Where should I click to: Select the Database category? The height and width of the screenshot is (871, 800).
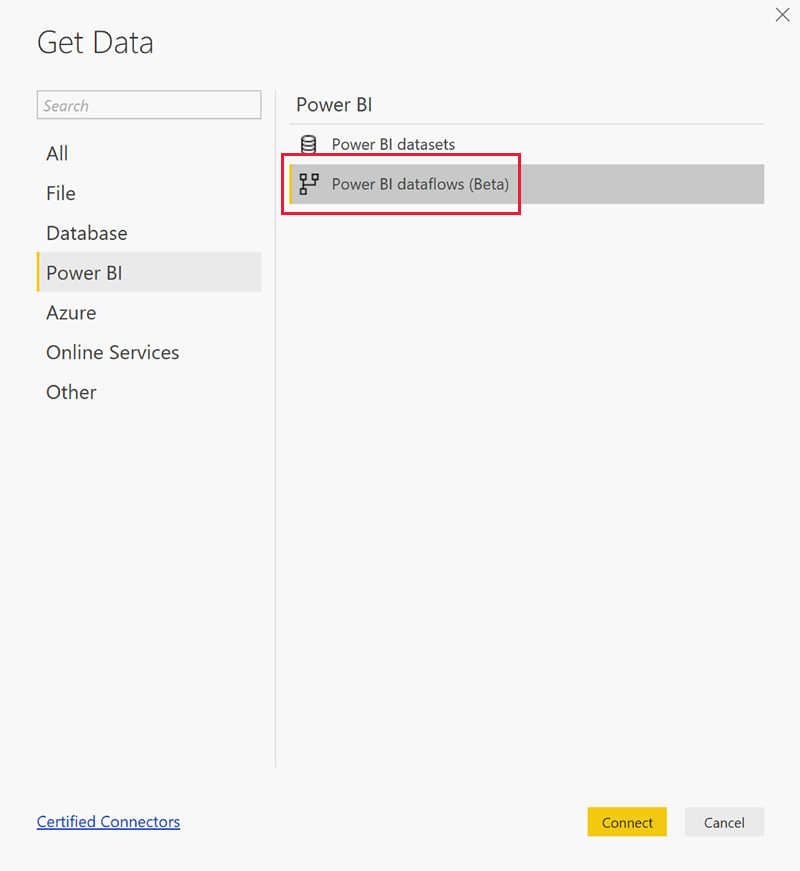[x=149, y=233]
